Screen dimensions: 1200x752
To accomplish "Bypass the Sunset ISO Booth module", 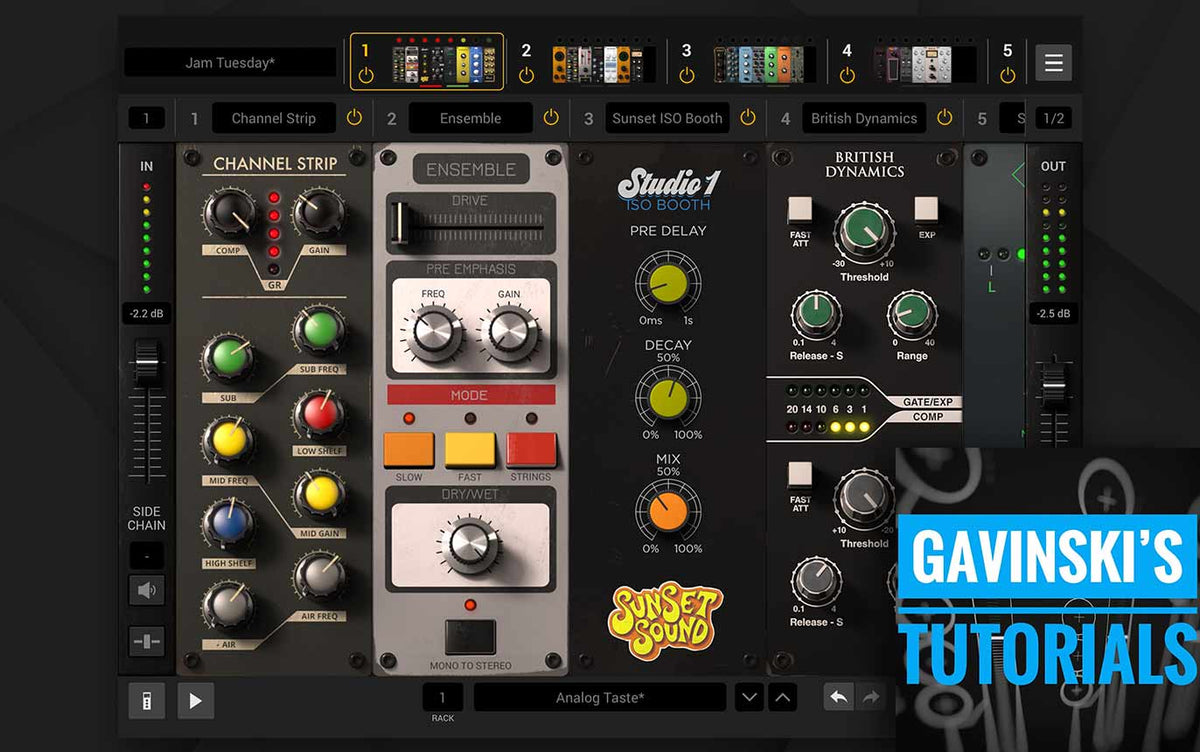I will pyautogui.click(x=748, y=118).
